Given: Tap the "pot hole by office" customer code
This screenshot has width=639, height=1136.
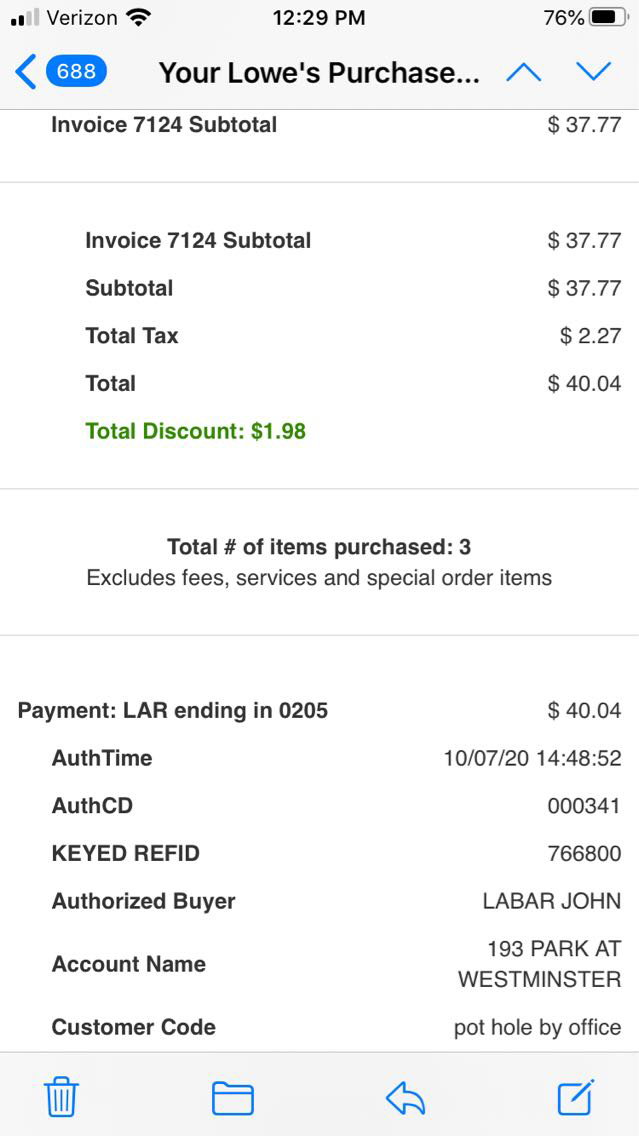Looking at the screenshot, I should click(x=537, y=1028).
